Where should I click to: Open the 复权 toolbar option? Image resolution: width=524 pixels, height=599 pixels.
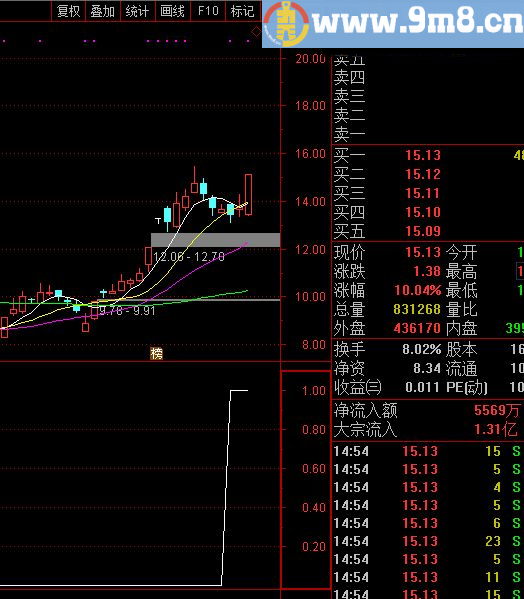pos(68,11)
